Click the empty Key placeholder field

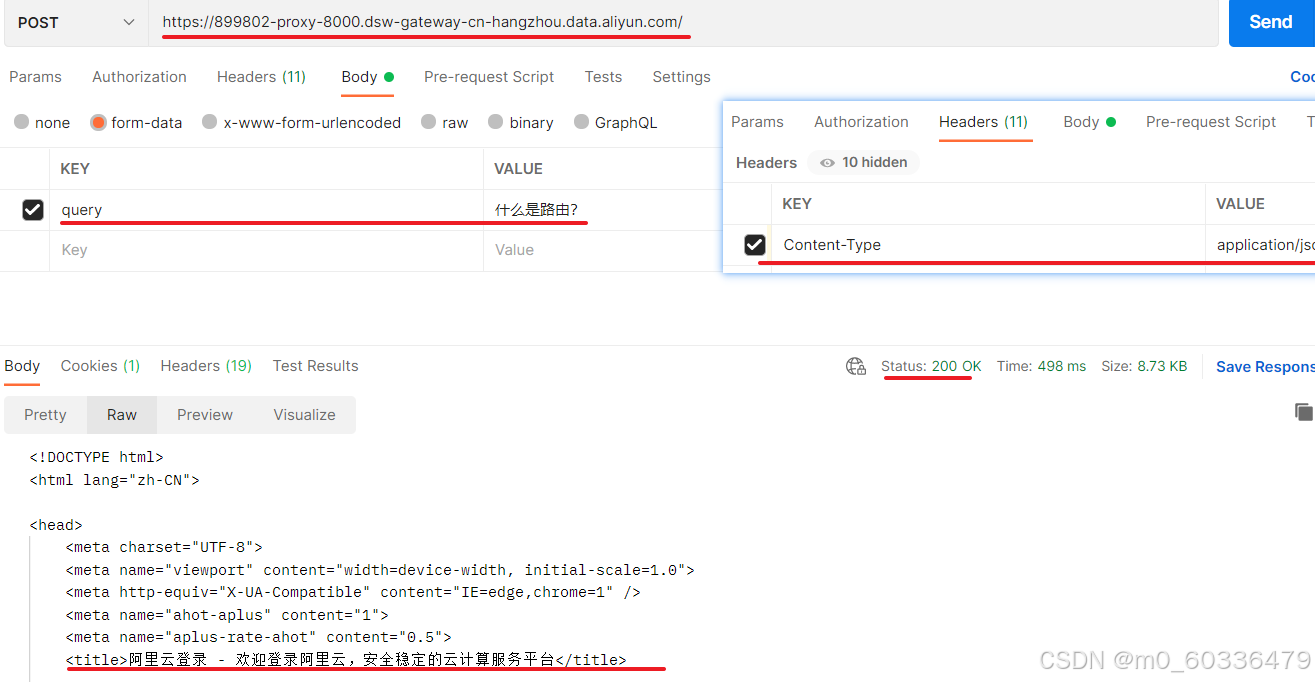click(266, 250)
